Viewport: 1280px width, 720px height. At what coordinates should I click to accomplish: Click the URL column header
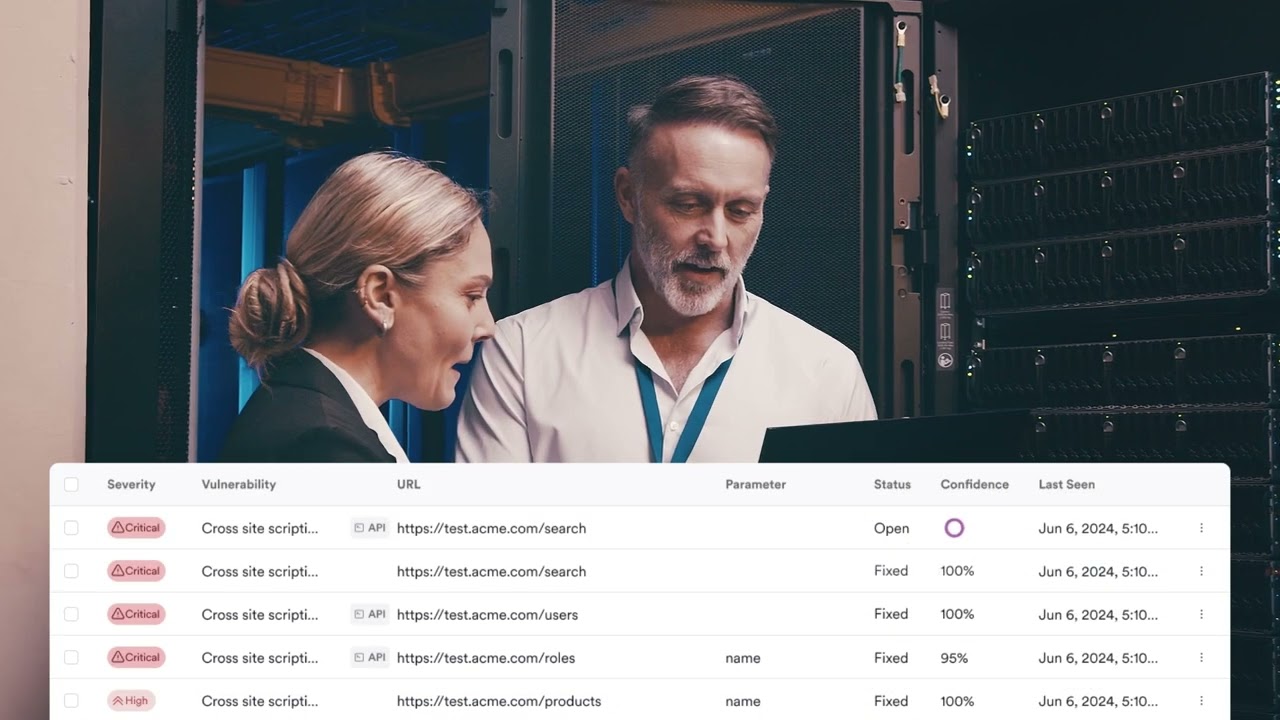[408, 484]
